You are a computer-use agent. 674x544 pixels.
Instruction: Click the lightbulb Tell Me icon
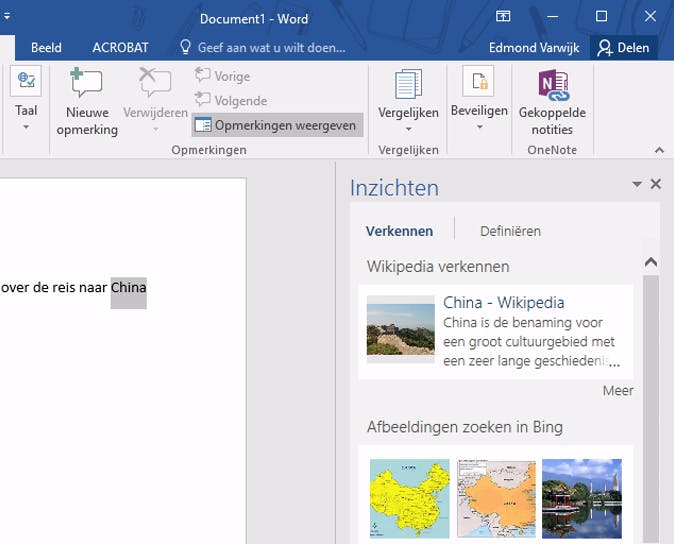pos(185,47)
